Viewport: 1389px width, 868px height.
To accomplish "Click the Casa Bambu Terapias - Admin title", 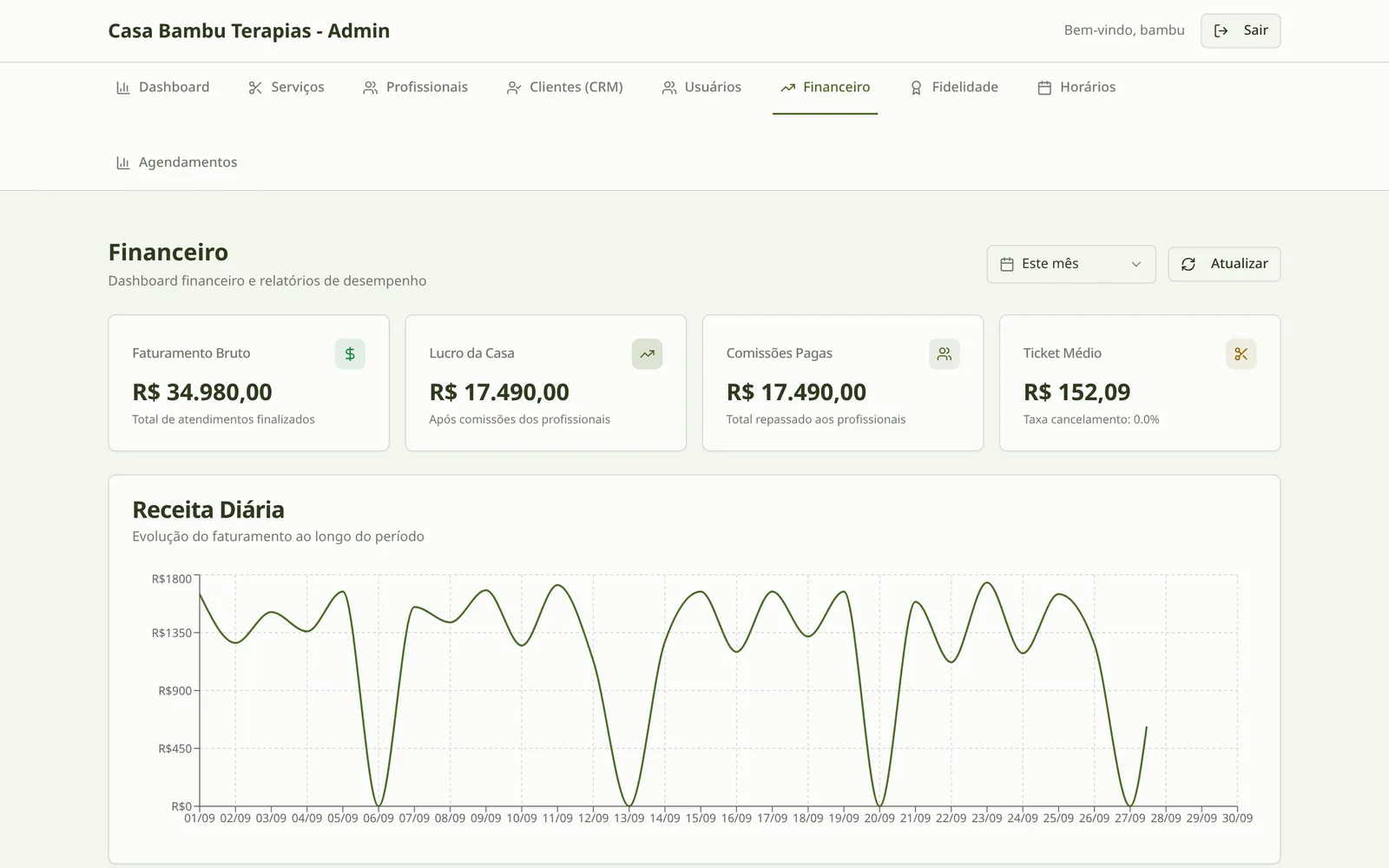I will coord(249,30).
